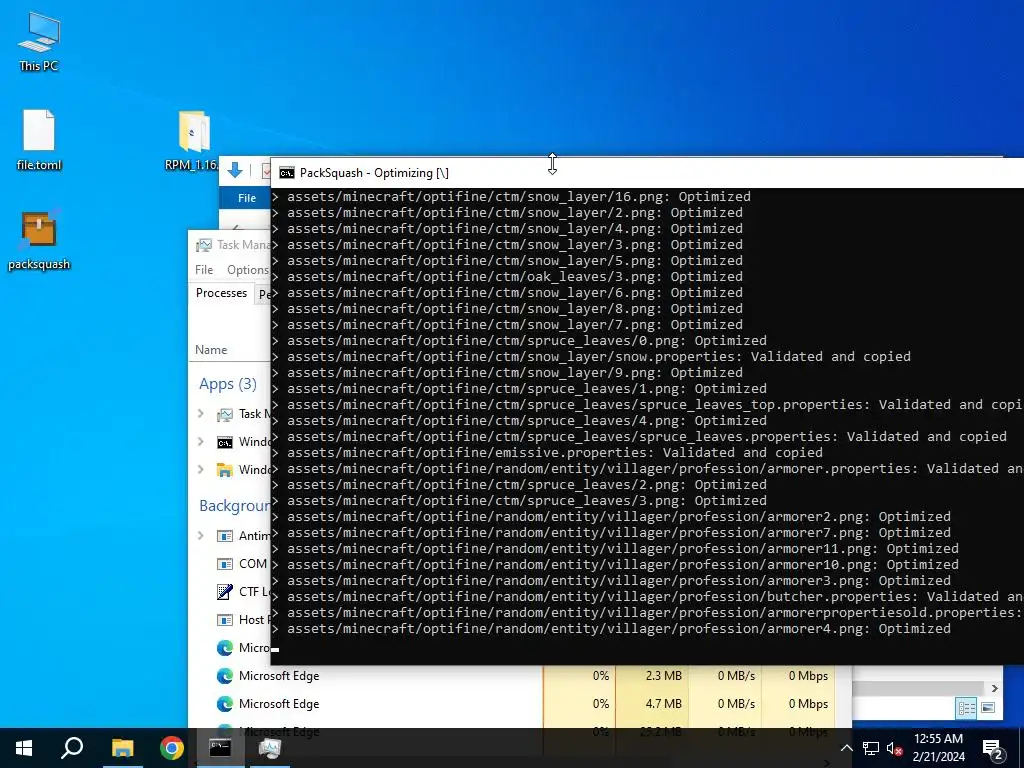Expand the Task Manager app row
Image resolution: width=1024 pixels, height=768 pixels.
pos(200,413)
